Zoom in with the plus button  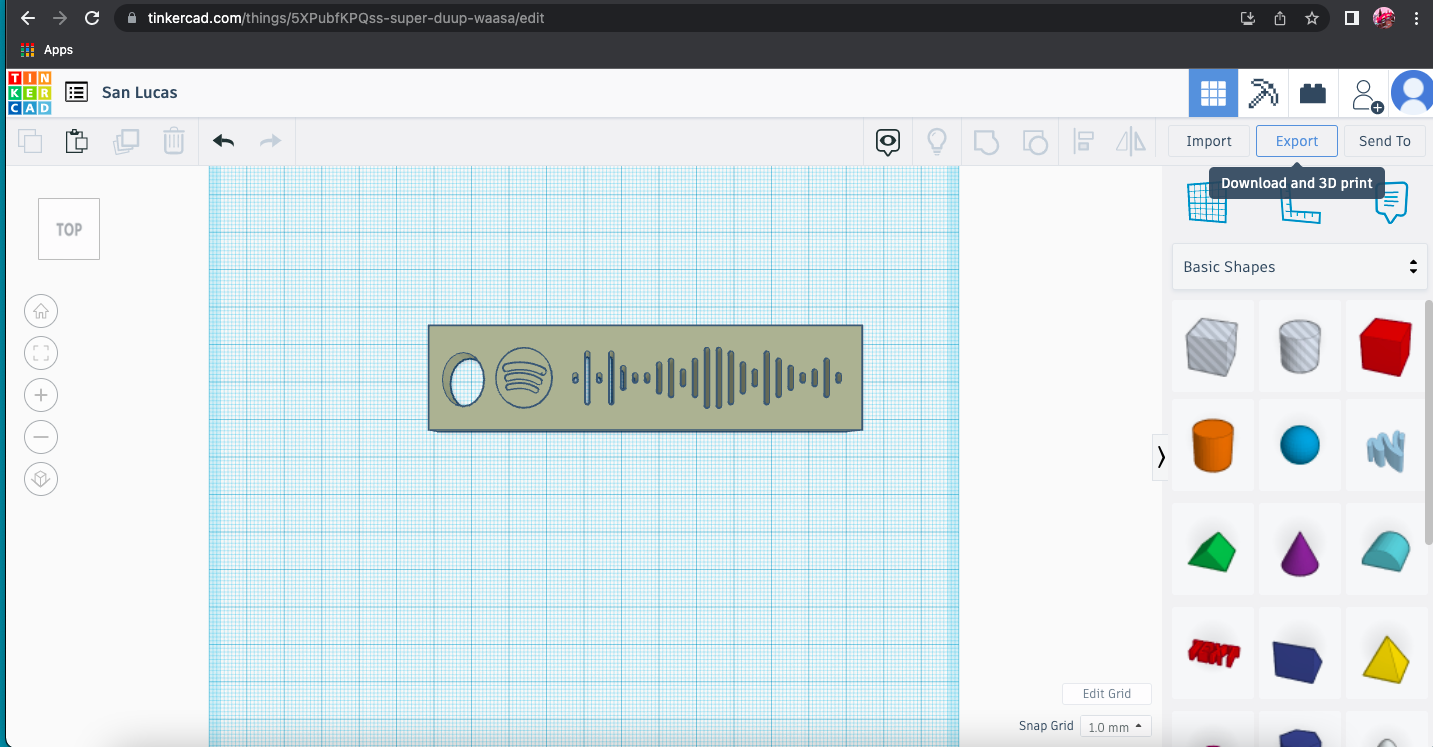coord(41,395)
